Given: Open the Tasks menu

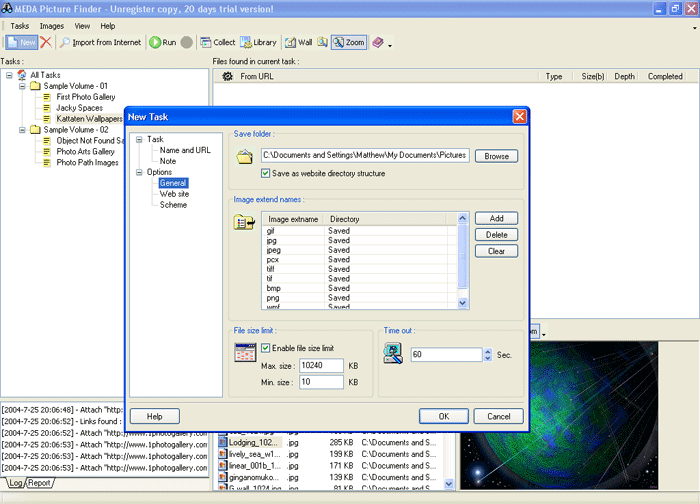Looking at the screenshot, I should coord(20,26).
